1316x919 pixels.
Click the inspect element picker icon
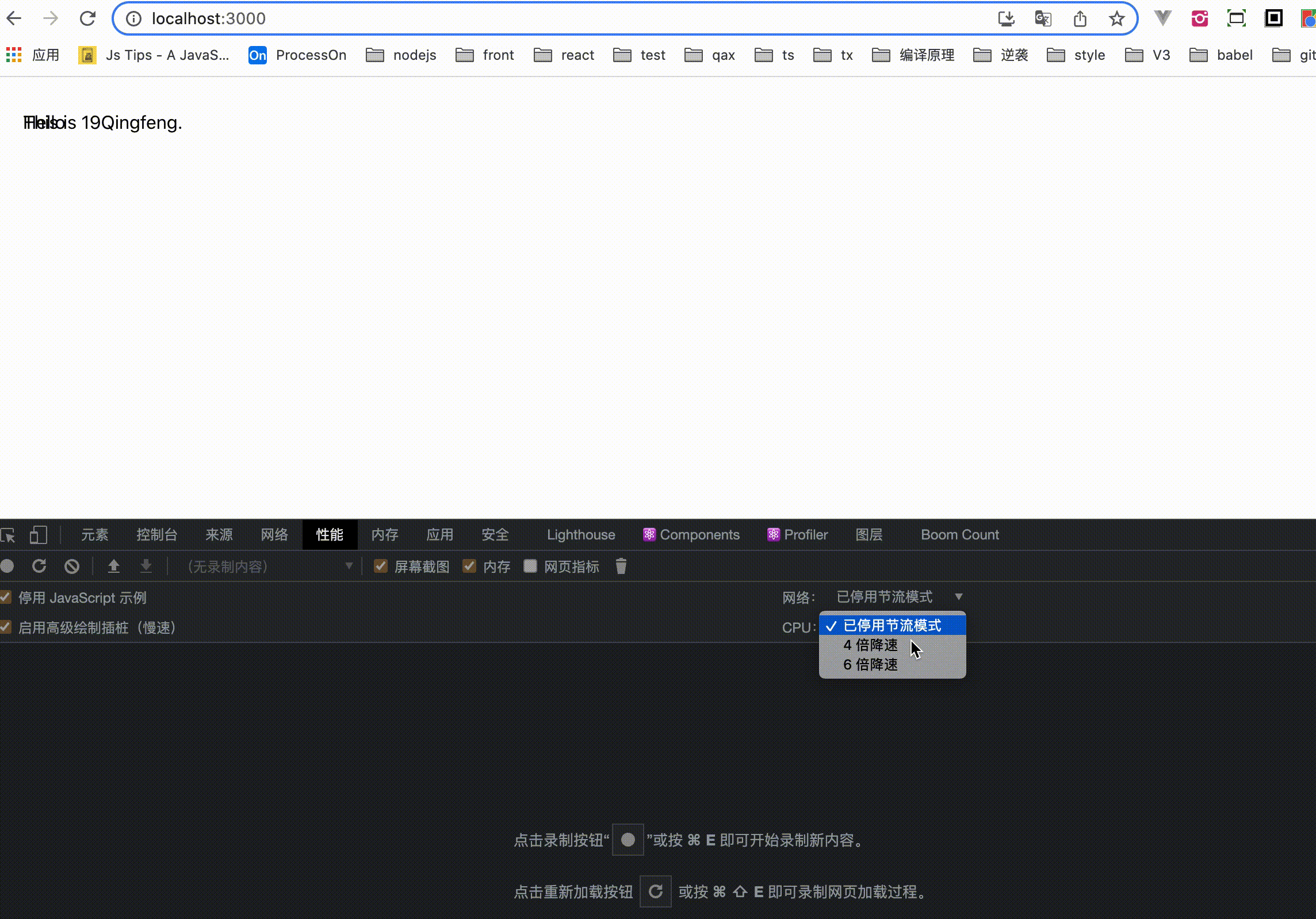pyautogui.click(x=9, y=535)
